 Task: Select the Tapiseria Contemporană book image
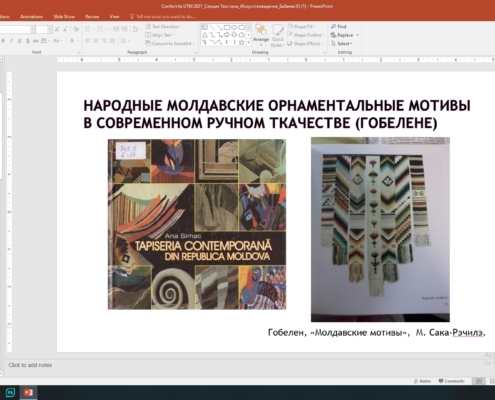[x=197, y=224]
